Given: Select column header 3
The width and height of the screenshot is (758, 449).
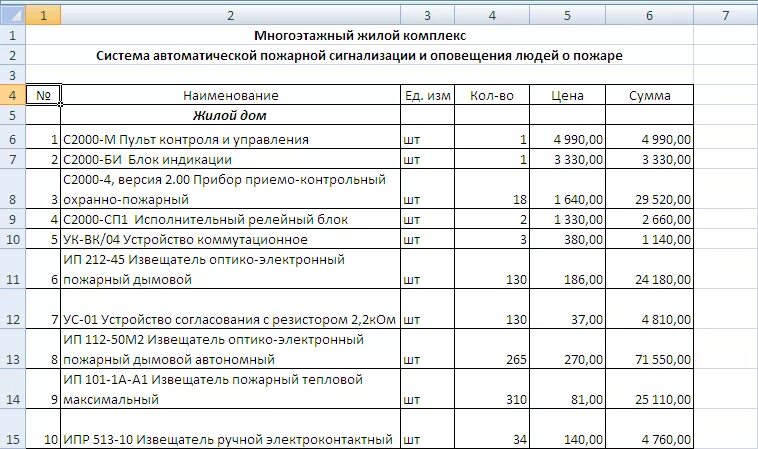Looking at the screenshot, I should tap(427, 15).
